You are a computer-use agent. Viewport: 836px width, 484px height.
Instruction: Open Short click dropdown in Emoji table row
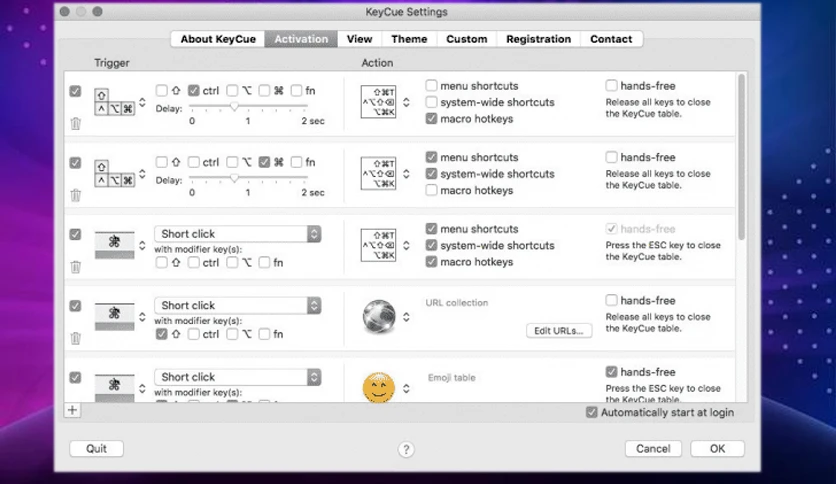coord(238,377)
